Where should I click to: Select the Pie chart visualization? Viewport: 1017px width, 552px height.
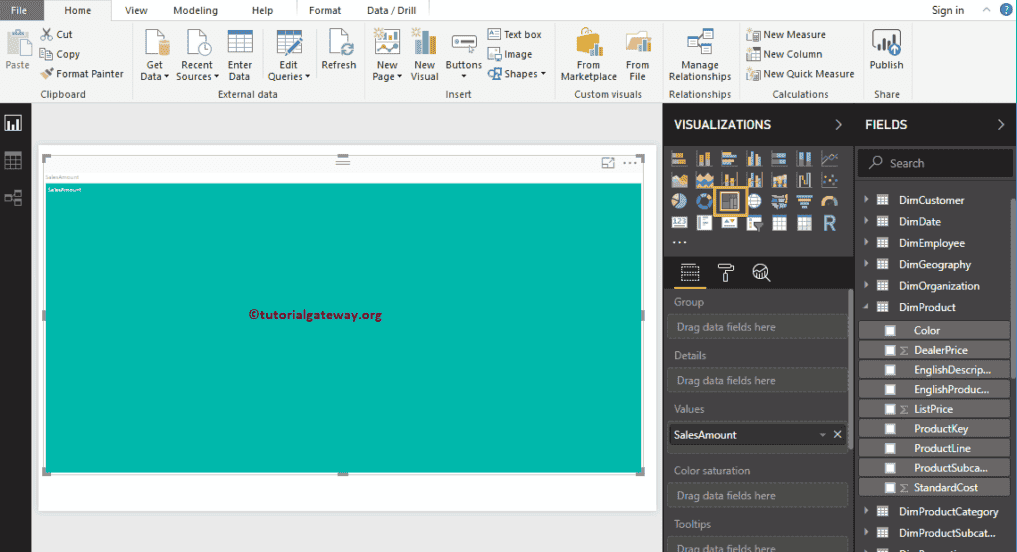click(x=680, y=201)
